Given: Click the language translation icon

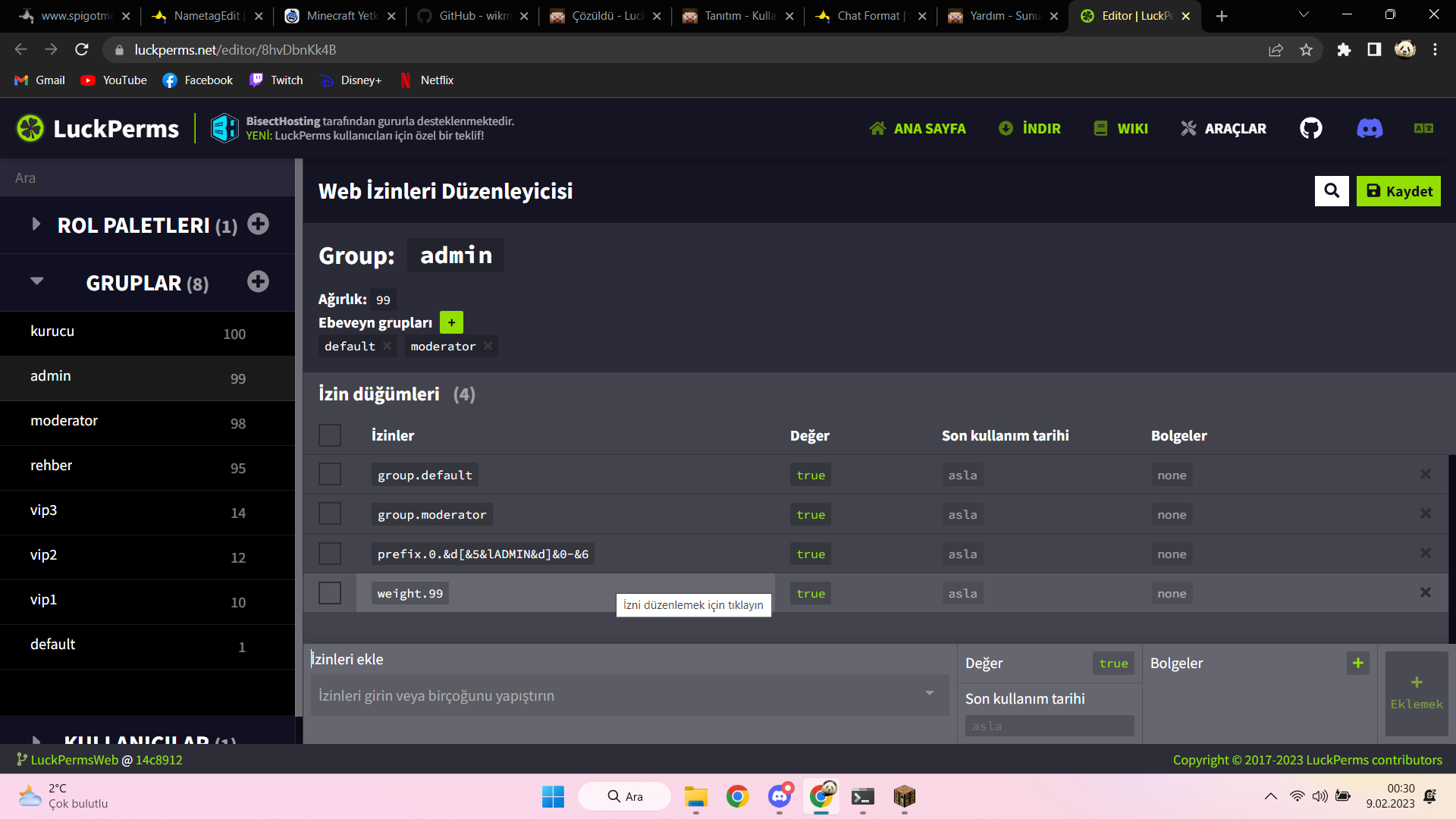Looking at the screenshot, I should [1423, 128].
